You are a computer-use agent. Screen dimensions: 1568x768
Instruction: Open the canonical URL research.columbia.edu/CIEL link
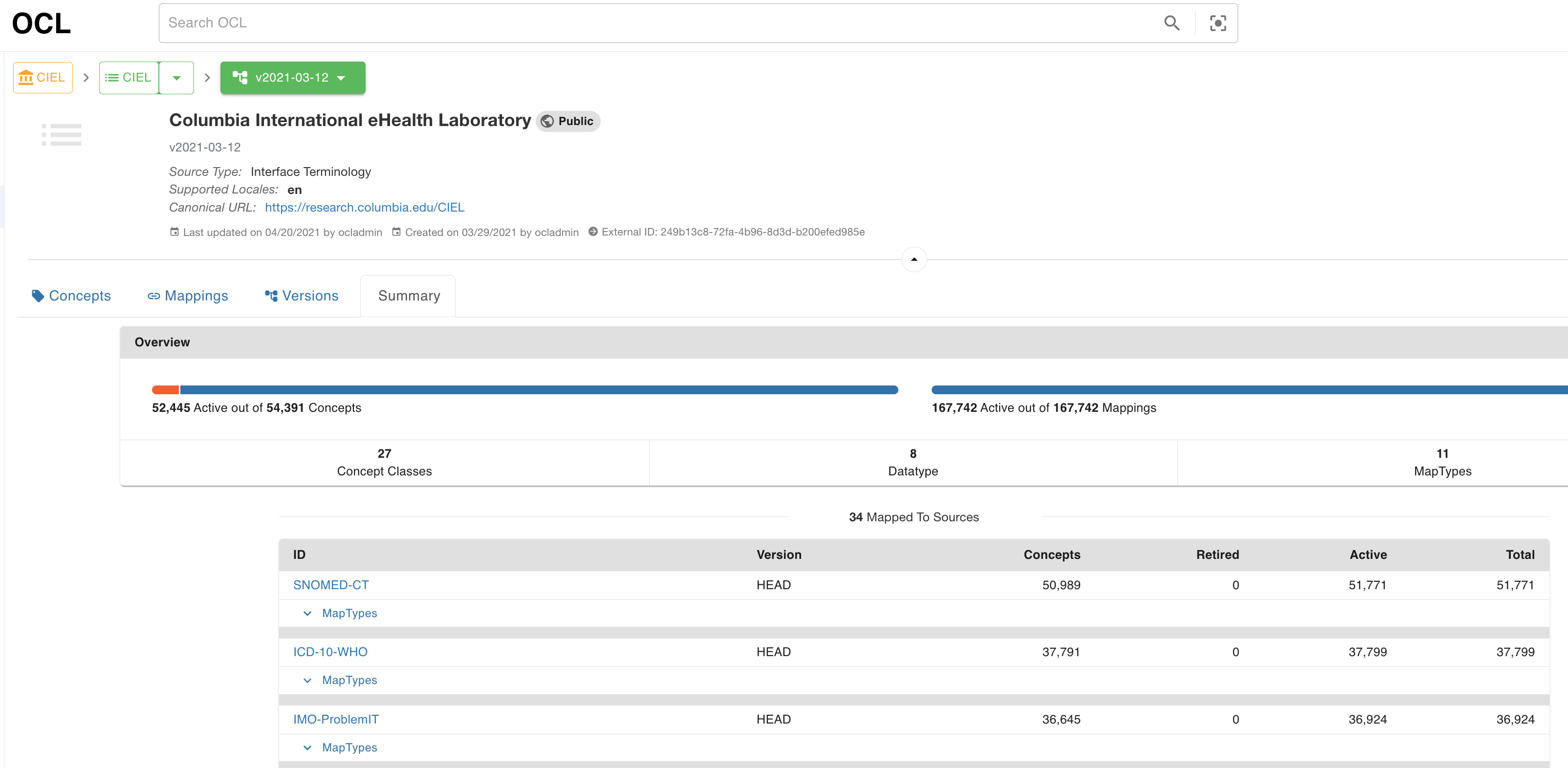point(364,208)
